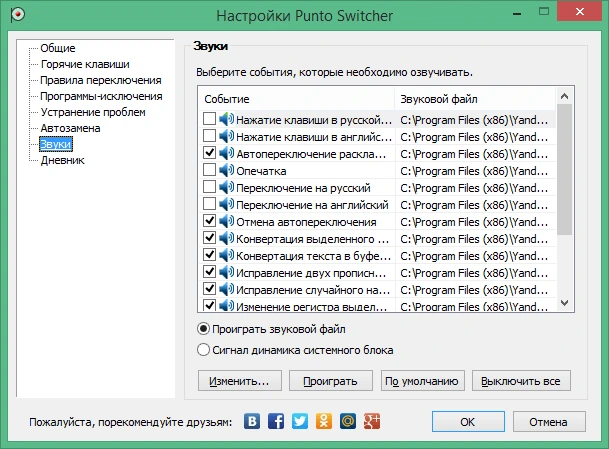Enable checkbox for Нажатие клавиши в английс

tap(209, 136)
